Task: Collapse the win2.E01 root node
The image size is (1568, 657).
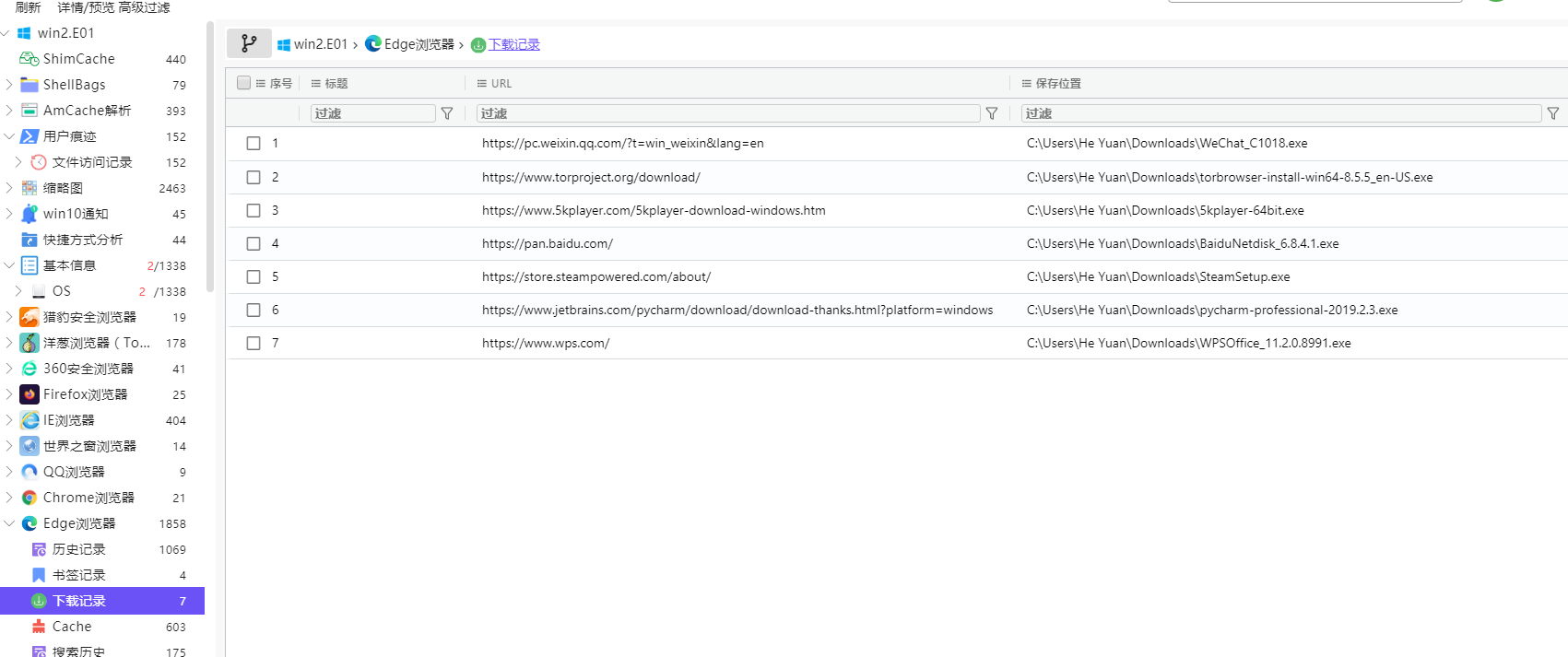Action: tap(6, 33)
